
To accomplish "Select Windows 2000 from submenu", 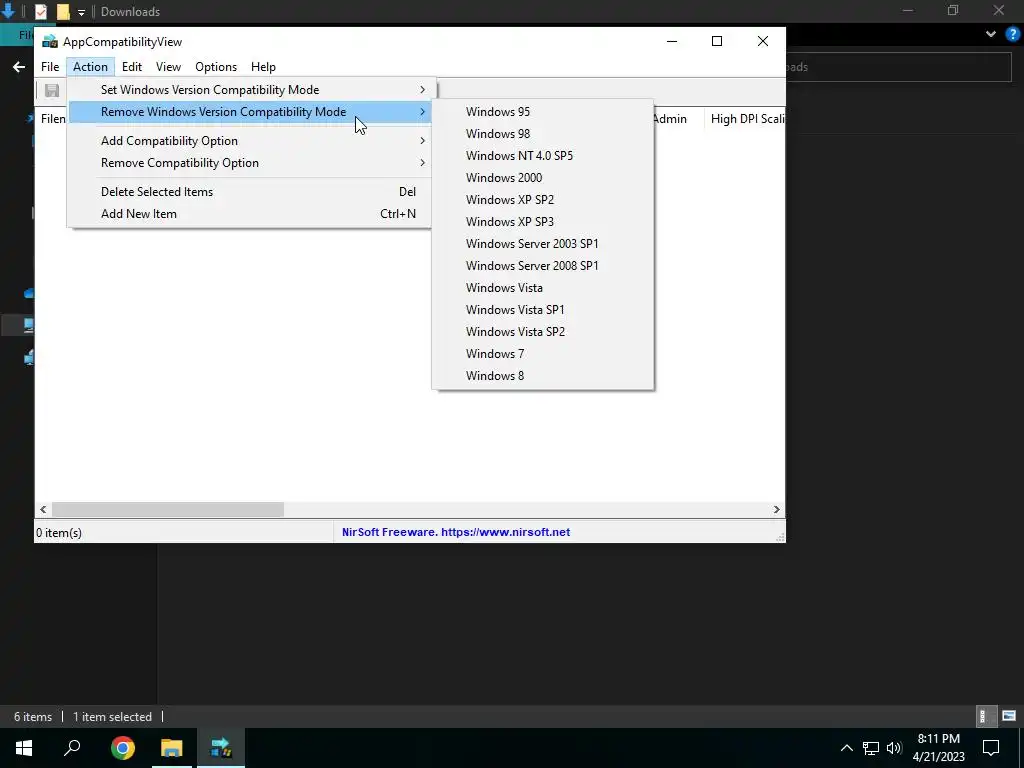I will (x=543, y=178).
